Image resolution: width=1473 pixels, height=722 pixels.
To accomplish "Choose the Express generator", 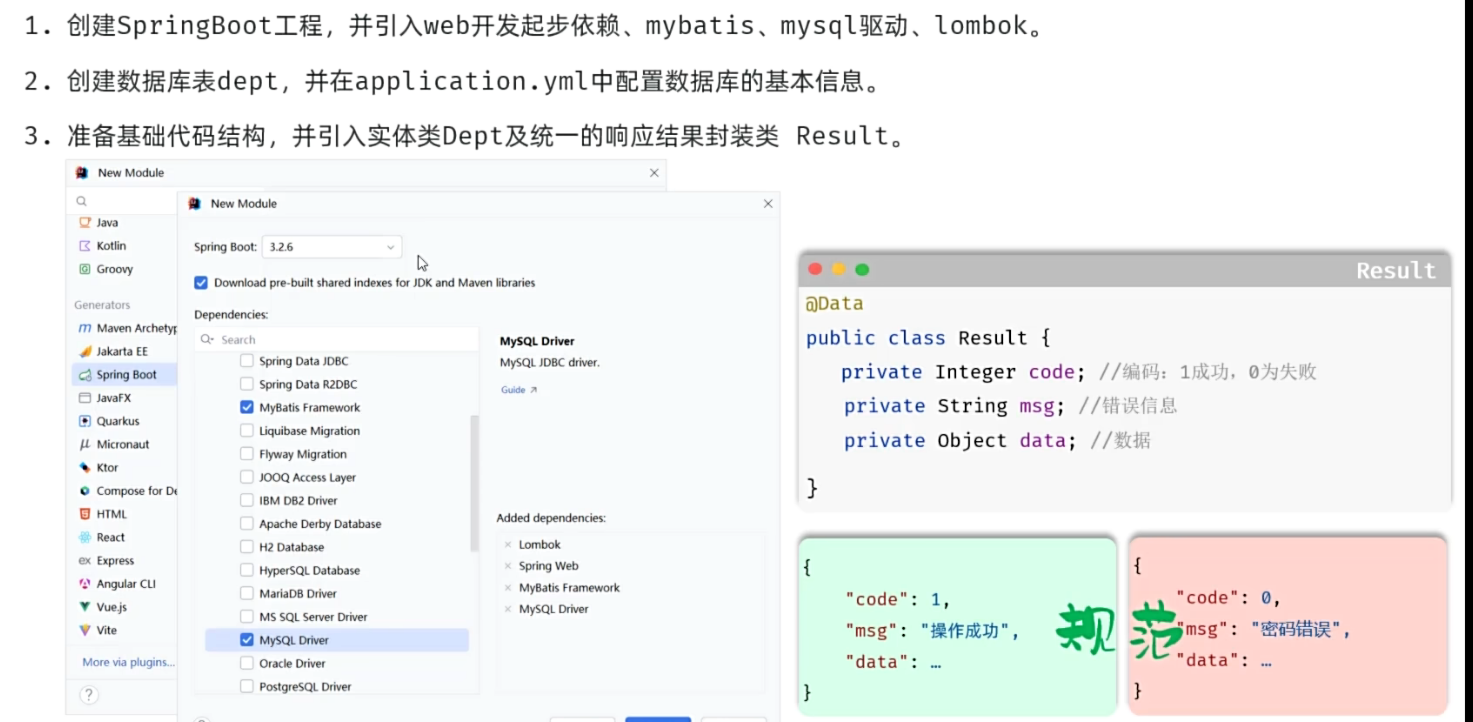I will tap(106, 561).
